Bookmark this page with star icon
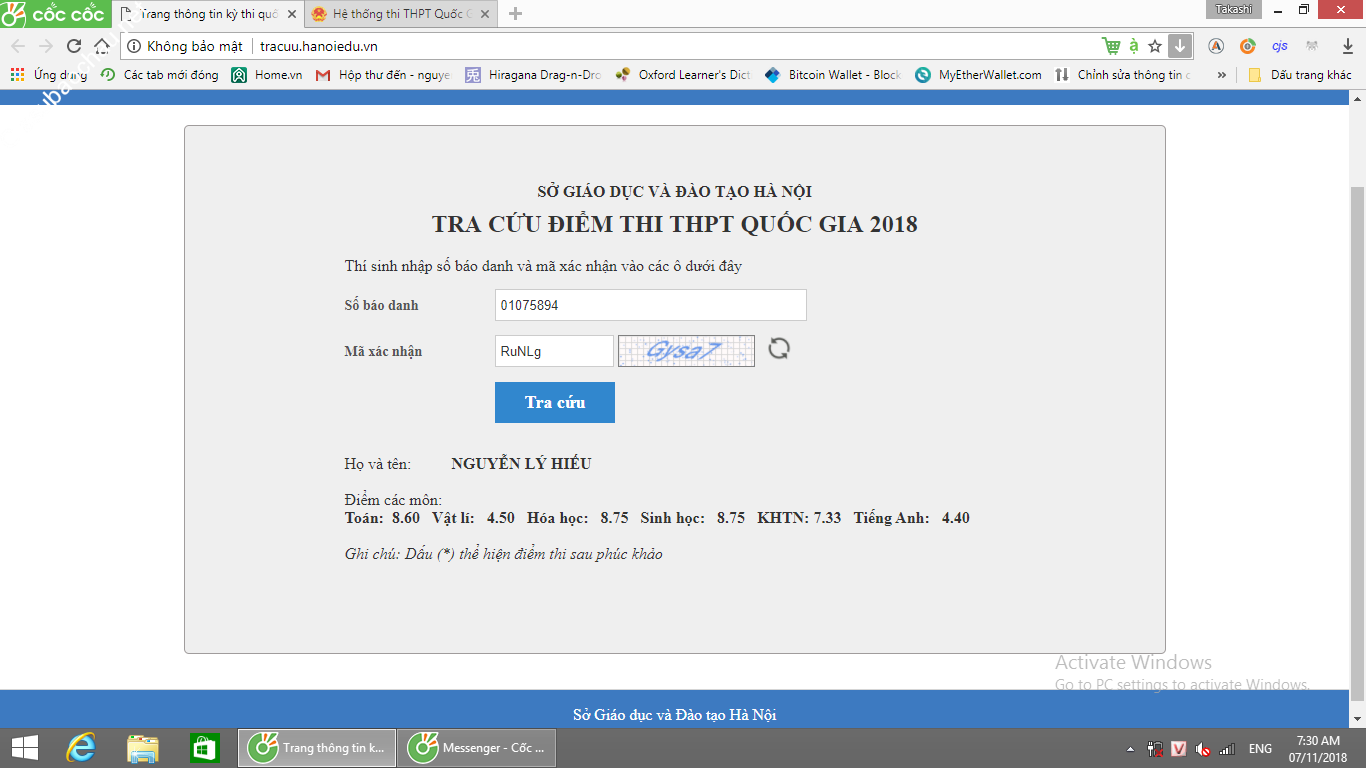 tap(1155, 46)
